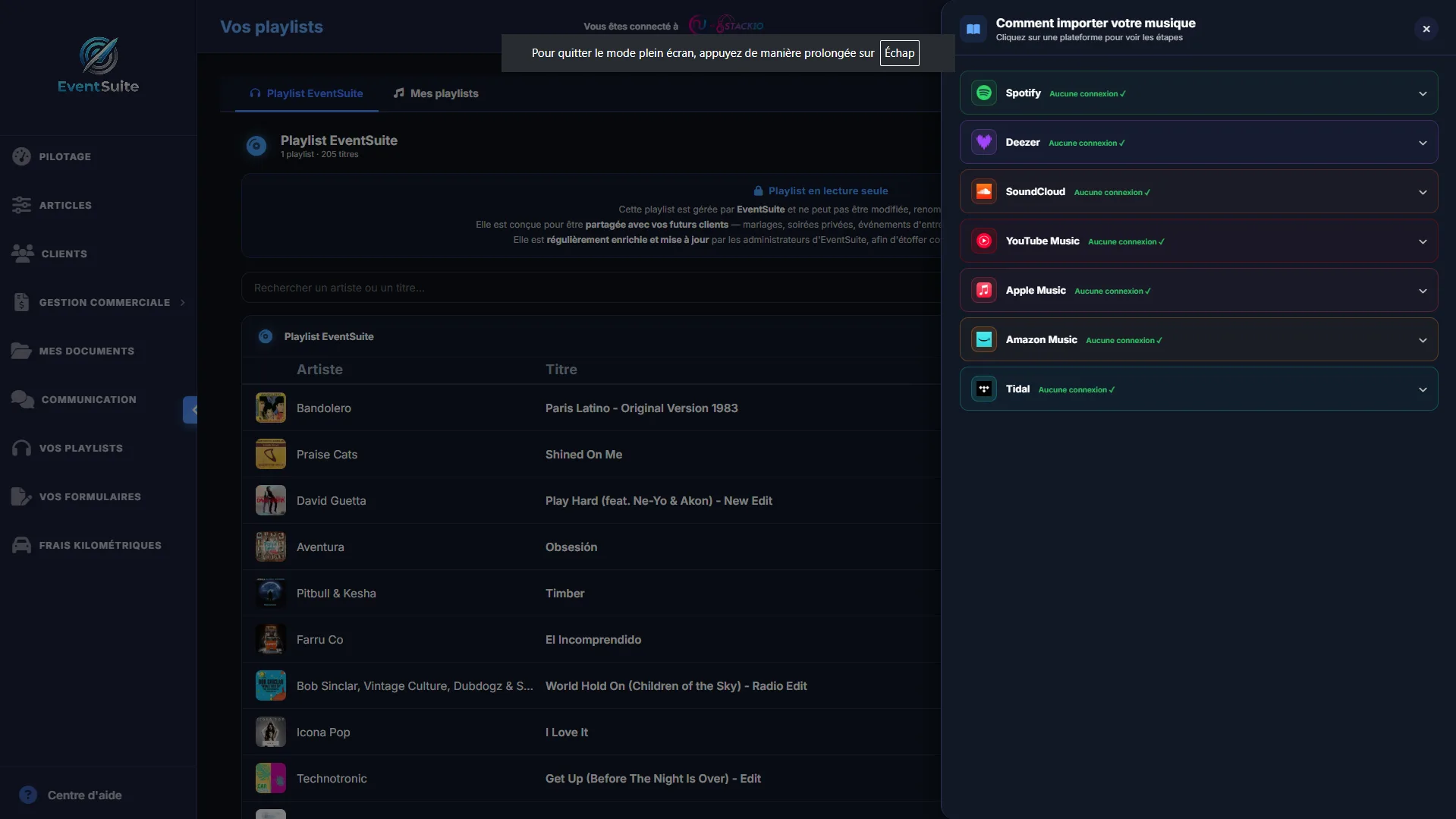This screenshot has height=819, width=1456.
Task: Switch to the Playlist EventSuite tab
Action: [x=307, y=93]
